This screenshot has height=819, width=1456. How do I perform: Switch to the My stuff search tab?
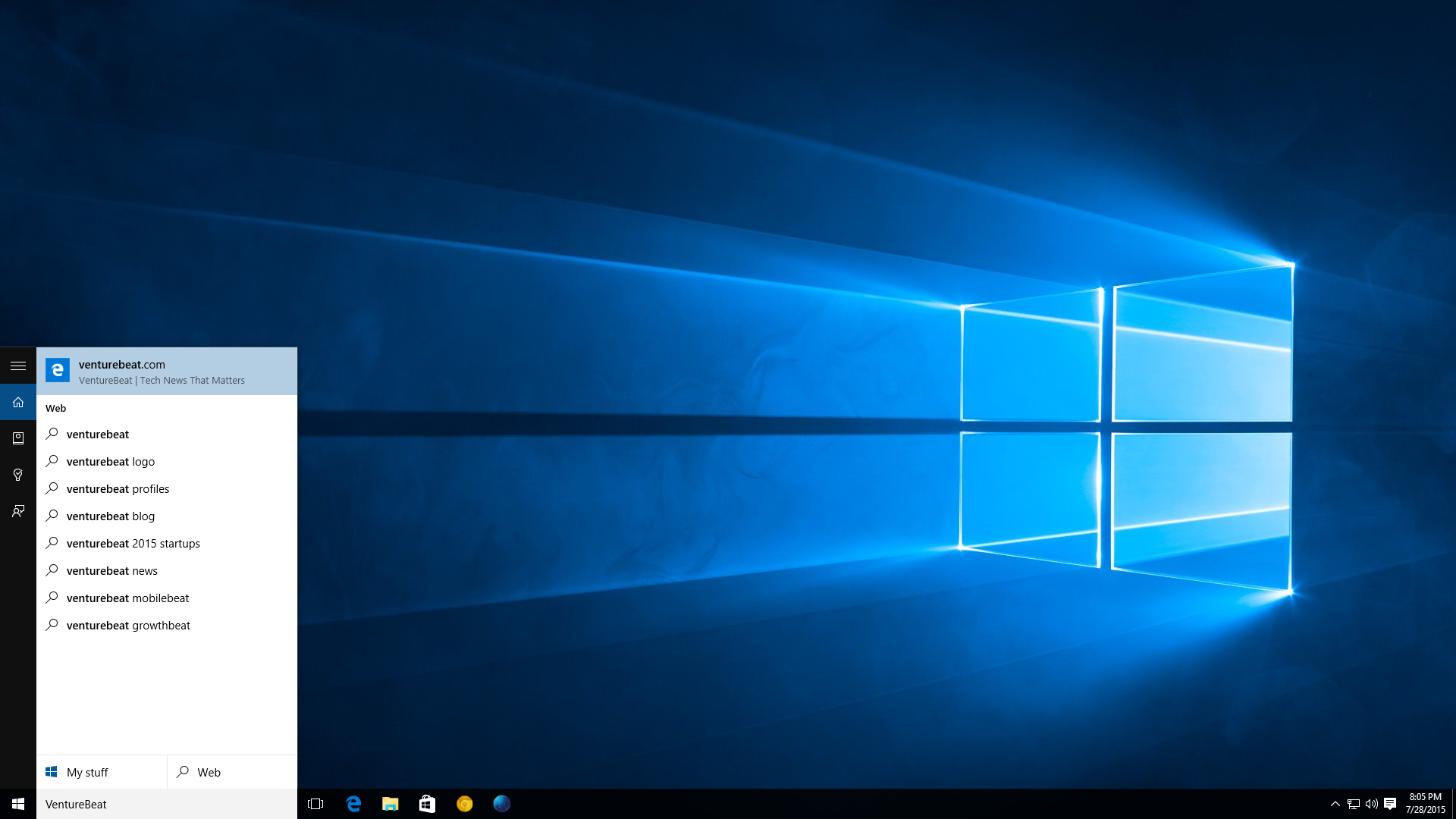point(102,772)
